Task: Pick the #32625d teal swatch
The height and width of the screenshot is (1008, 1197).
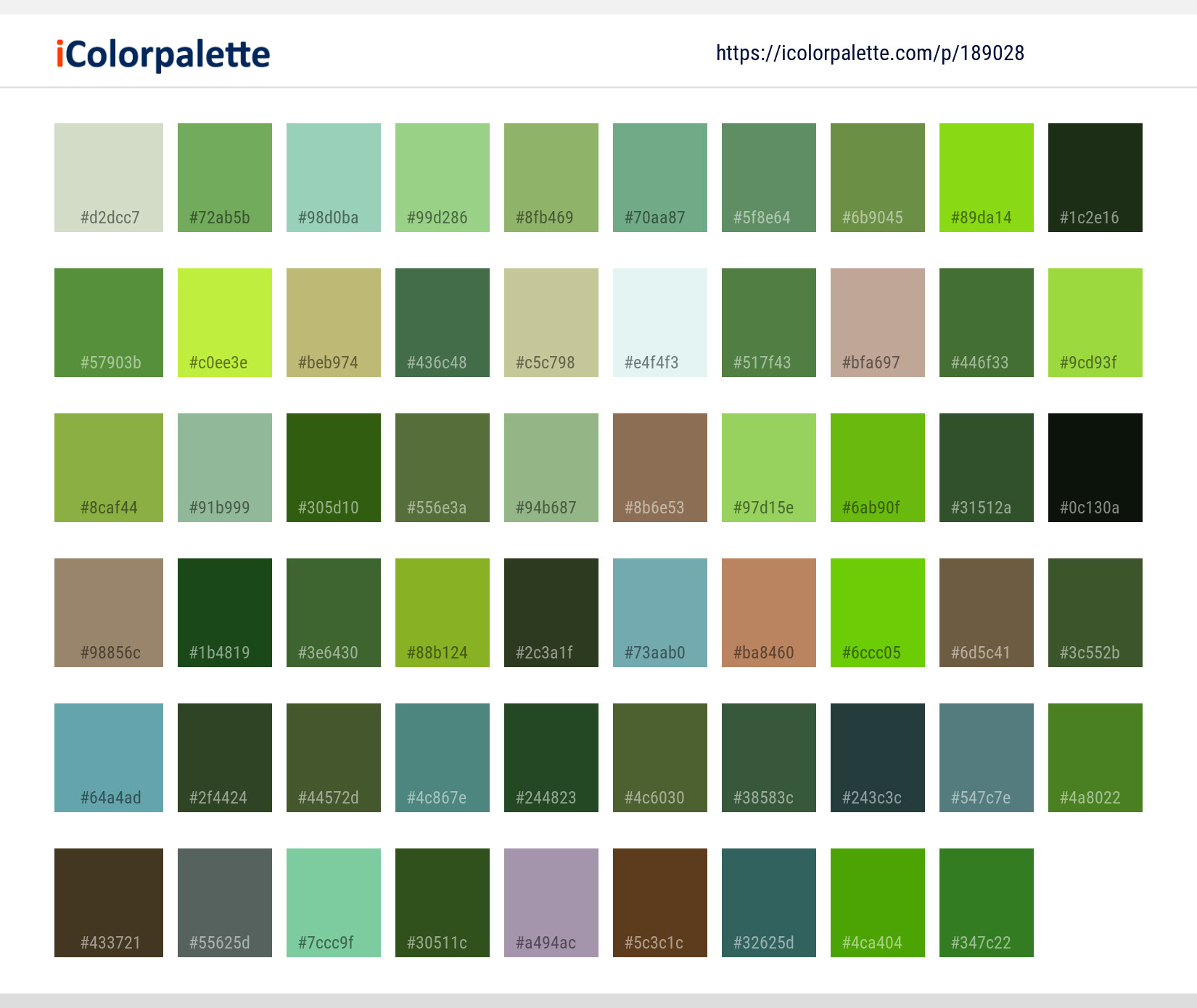Action: (x=769, y=903)
